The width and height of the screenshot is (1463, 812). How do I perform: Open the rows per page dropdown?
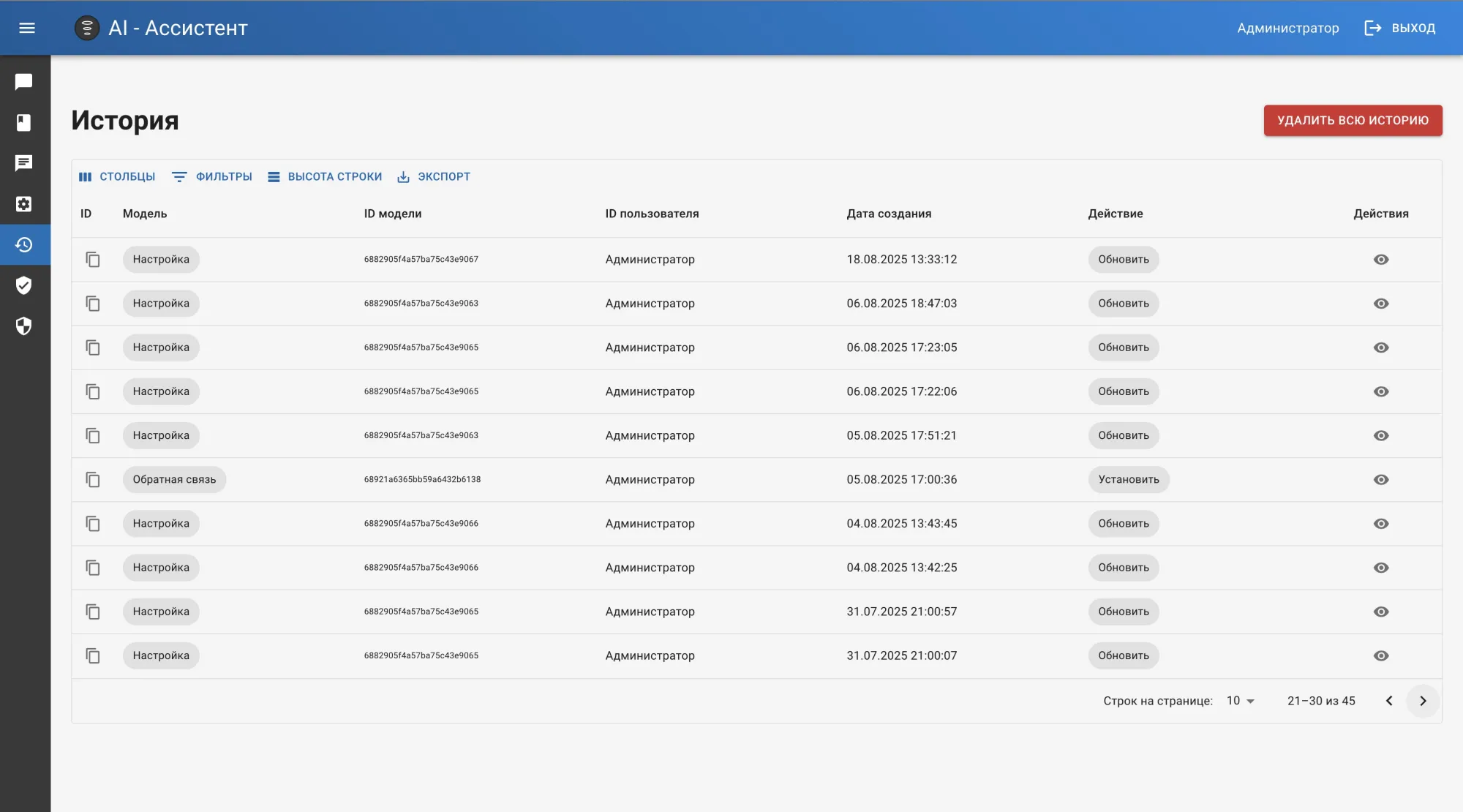coord(1241,701)
